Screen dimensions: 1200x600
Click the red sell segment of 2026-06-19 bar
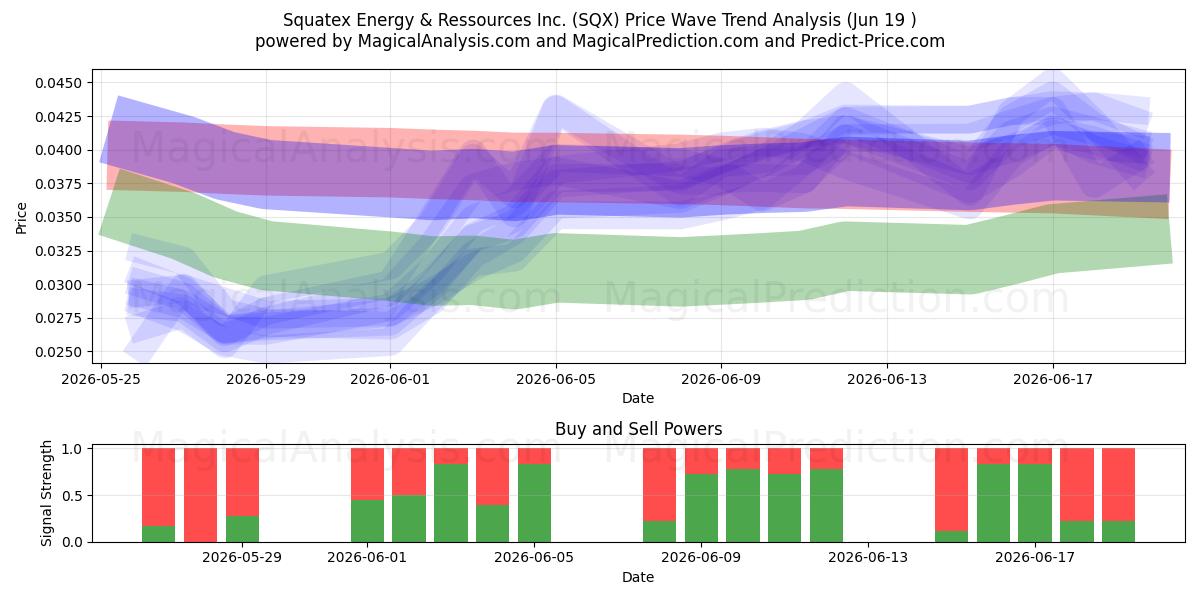click(x=1118, y=485)
